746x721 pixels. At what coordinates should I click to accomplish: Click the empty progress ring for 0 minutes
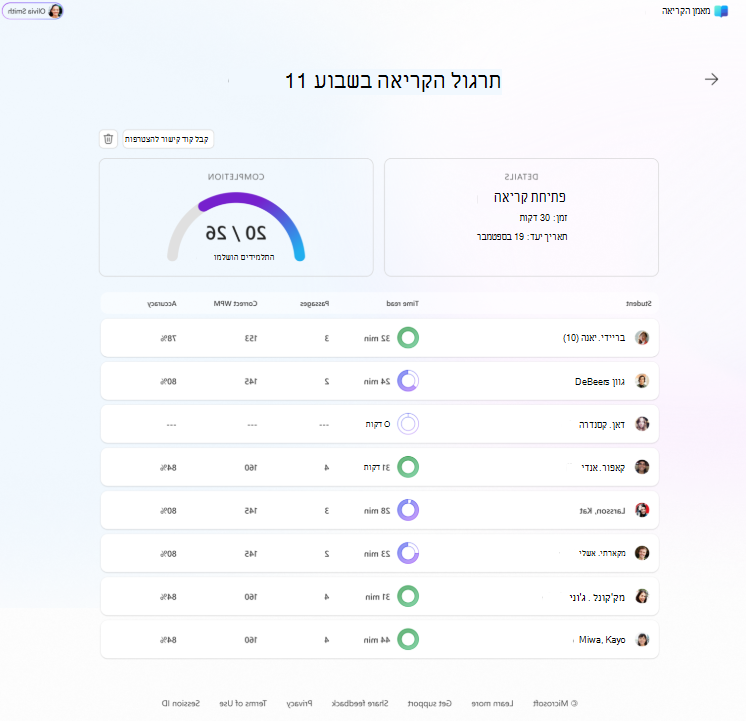tap(408, 424)
